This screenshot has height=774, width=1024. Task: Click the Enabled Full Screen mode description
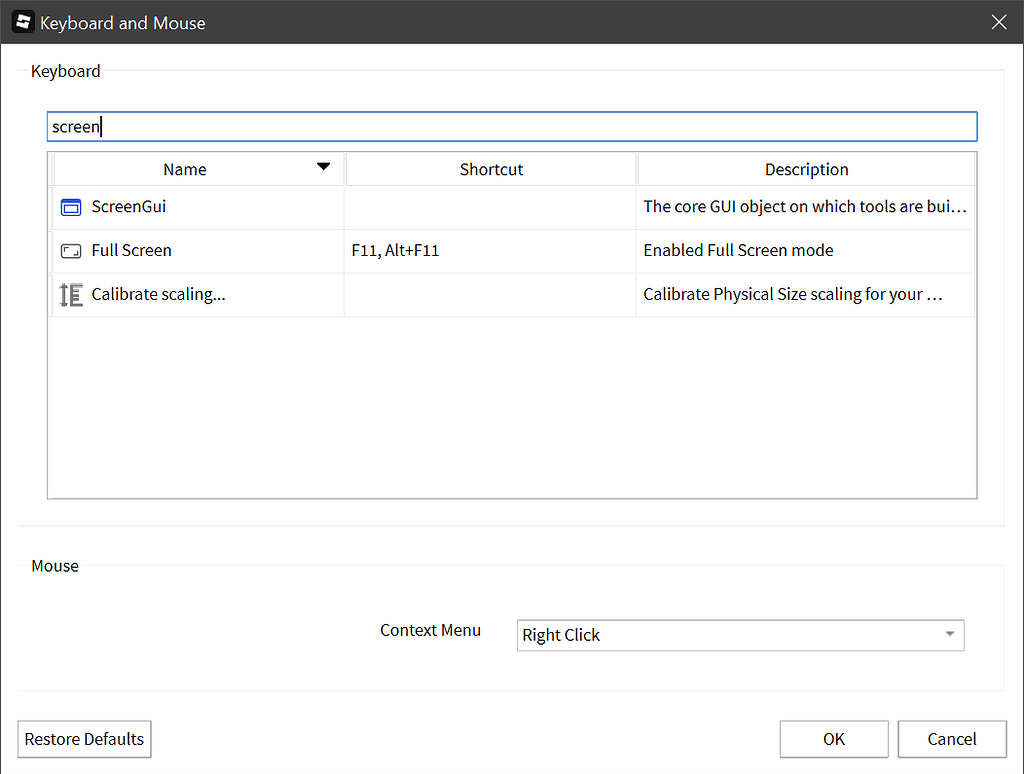[x=738, y=250]
